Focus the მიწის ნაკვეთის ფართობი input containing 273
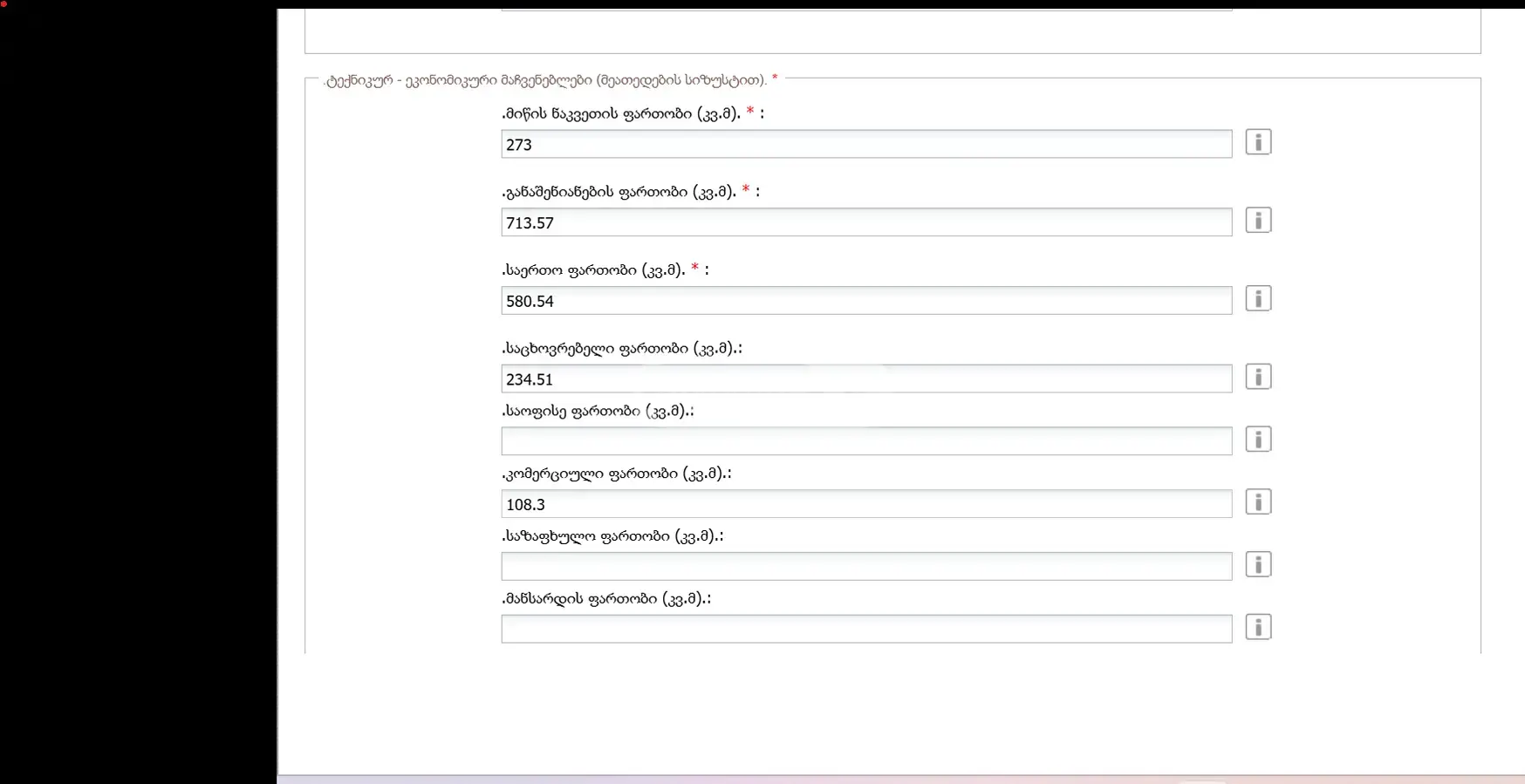The width and height of the screenshot is (1525, 784). [866, 144]
